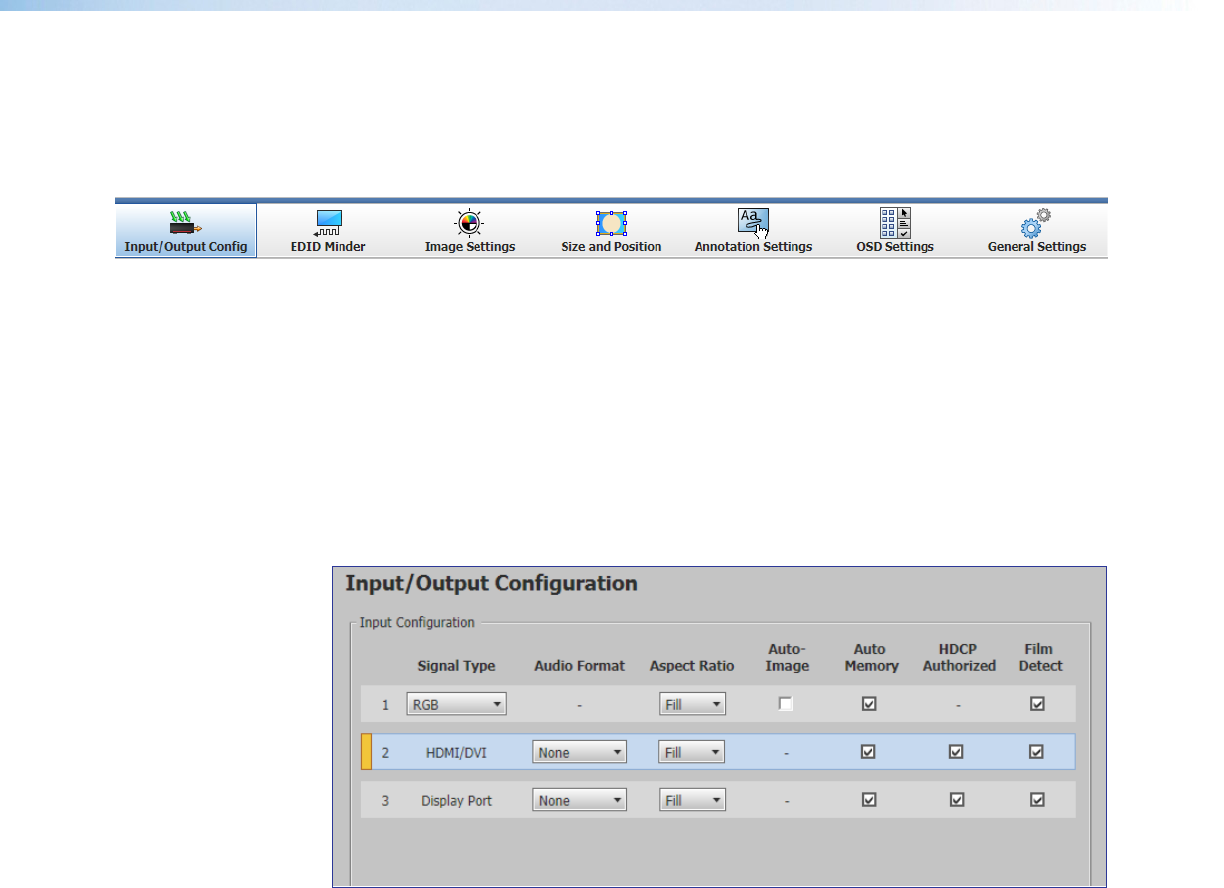Click the General Settings gears icon
The image size is (1224, 888).
click(1036, 223)
